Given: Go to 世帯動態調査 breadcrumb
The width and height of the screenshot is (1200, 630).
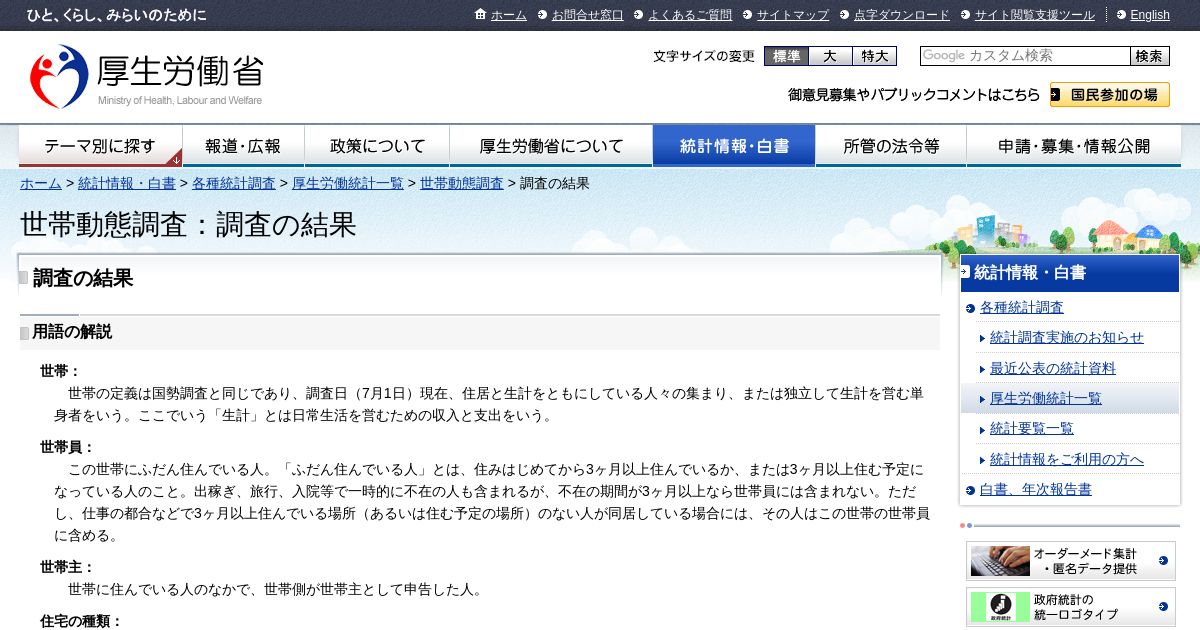Looking at the screenshot, I should pos(462,183).
